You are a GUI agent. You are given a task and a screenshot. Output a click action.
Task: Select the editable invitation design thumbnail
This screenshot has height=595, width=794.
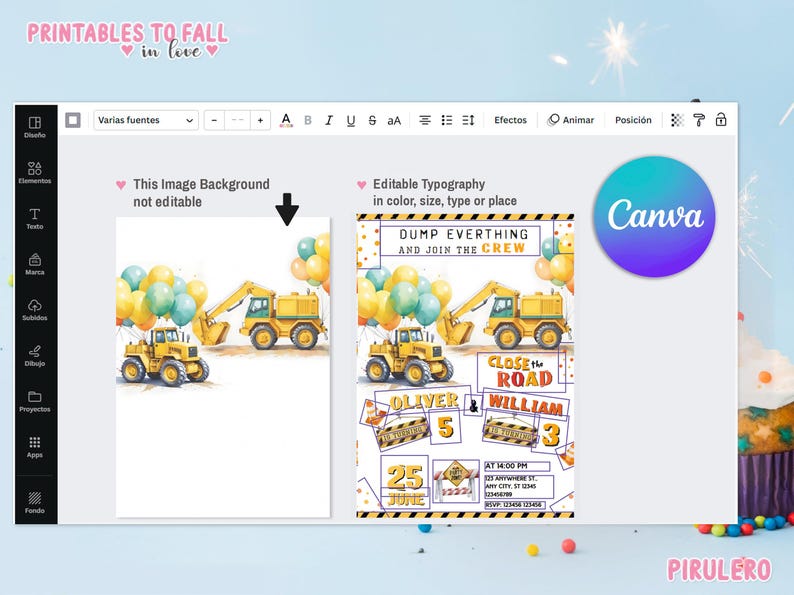465,366
